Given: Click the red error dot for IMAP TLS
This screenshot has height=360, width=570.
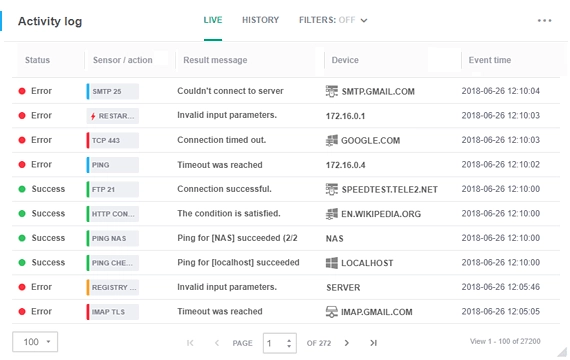Looking at the screenshot, I should tap(22, 312).
